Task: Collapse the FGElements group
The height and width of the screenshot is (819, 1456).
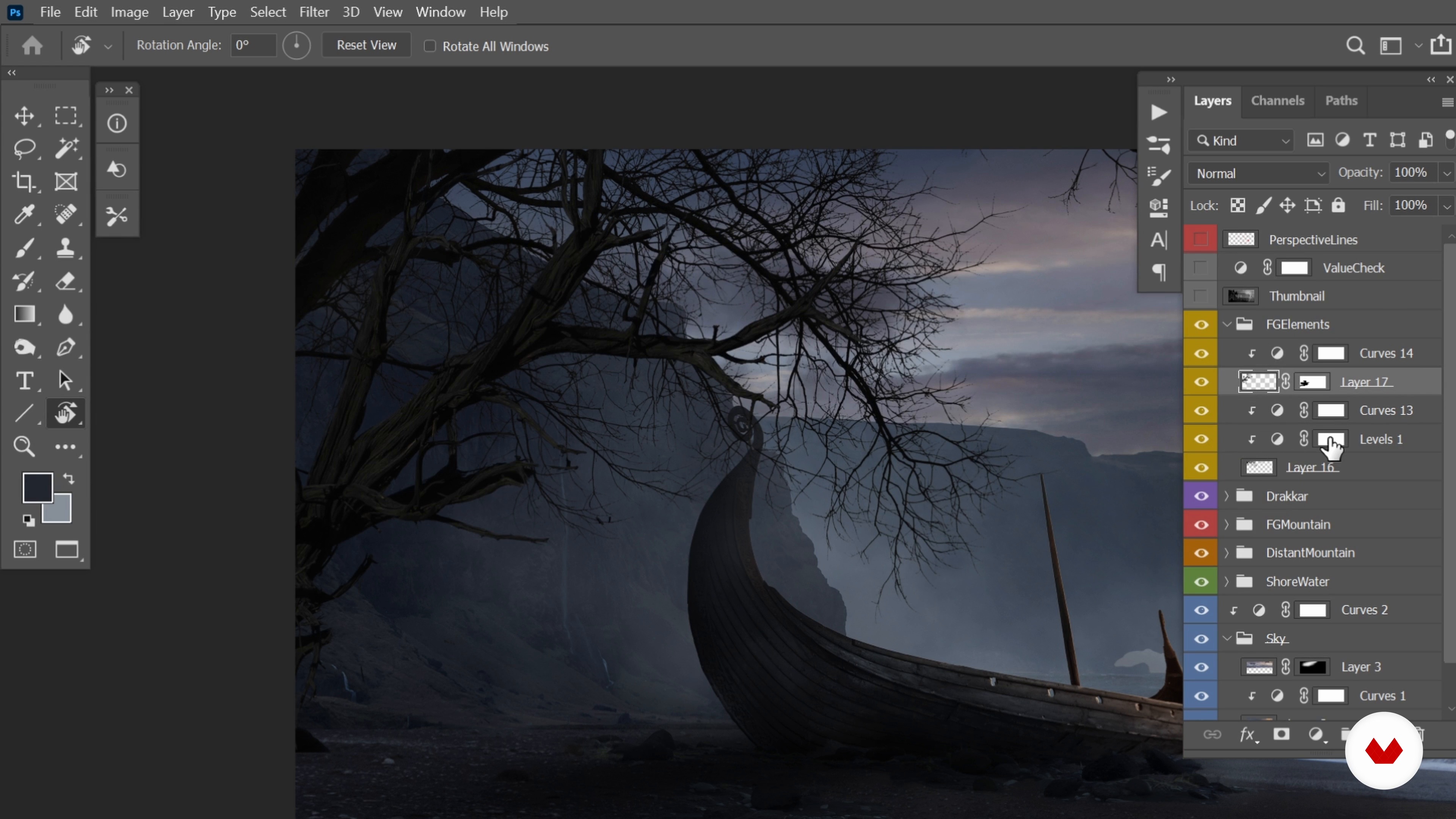Action: pos(1227,325)
